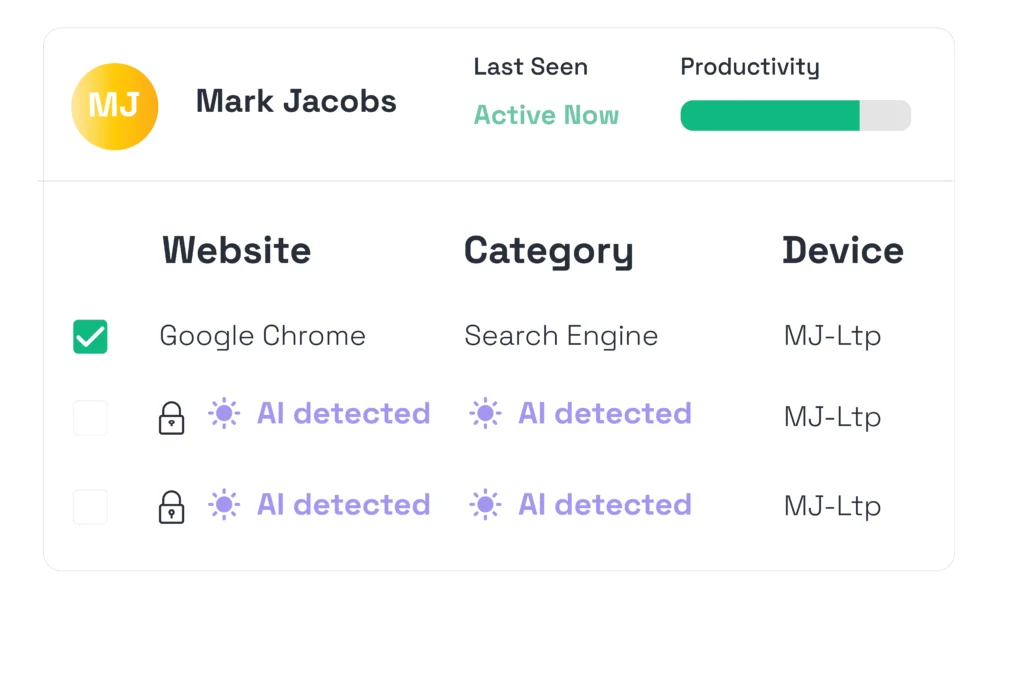1024x690 pixels.
Task: Select the Google Chrome website entry
Action: [x=262, y=336]
